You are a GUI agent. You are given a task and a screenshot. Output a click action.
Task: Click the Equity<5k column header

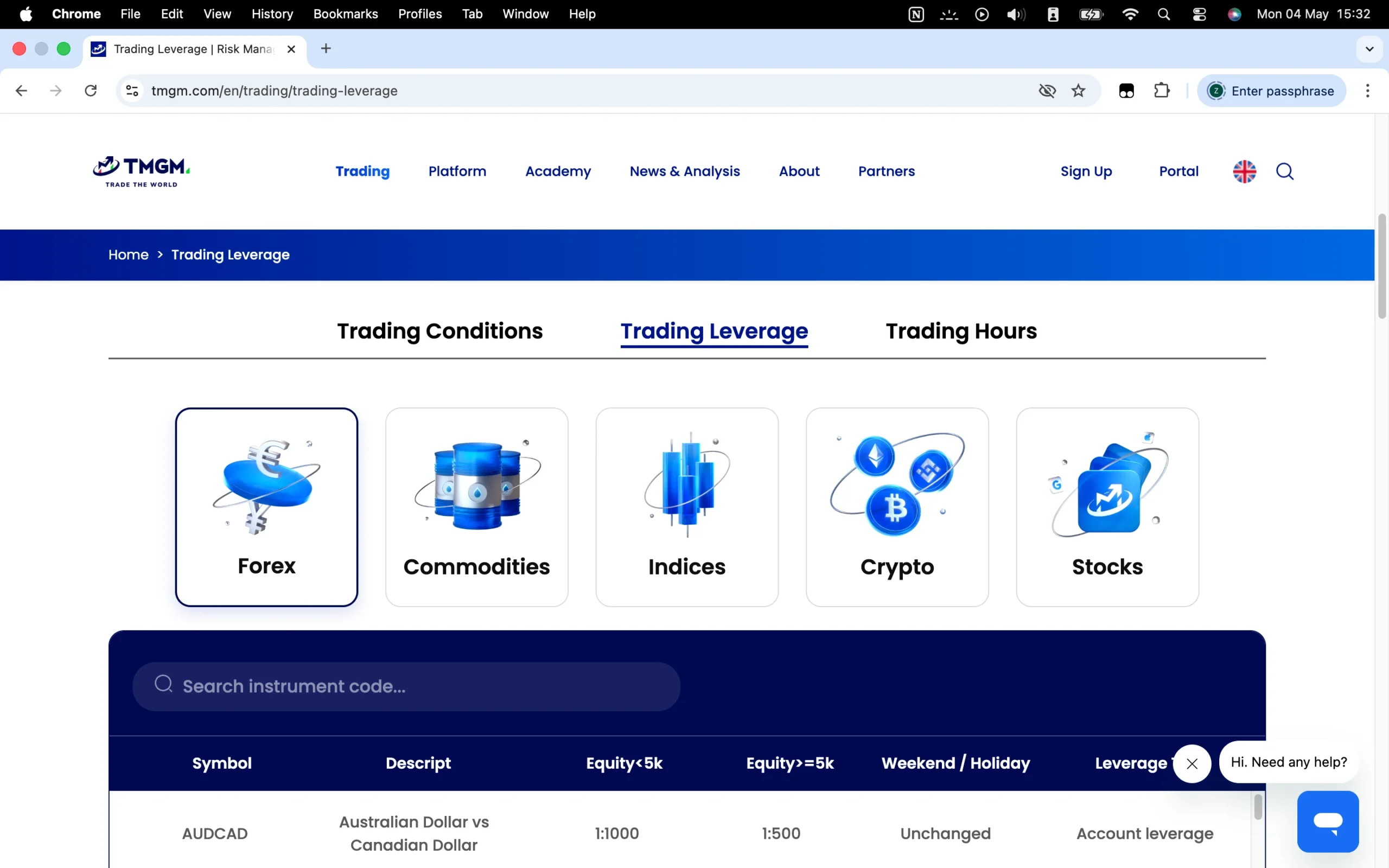[x=624, y=763]
